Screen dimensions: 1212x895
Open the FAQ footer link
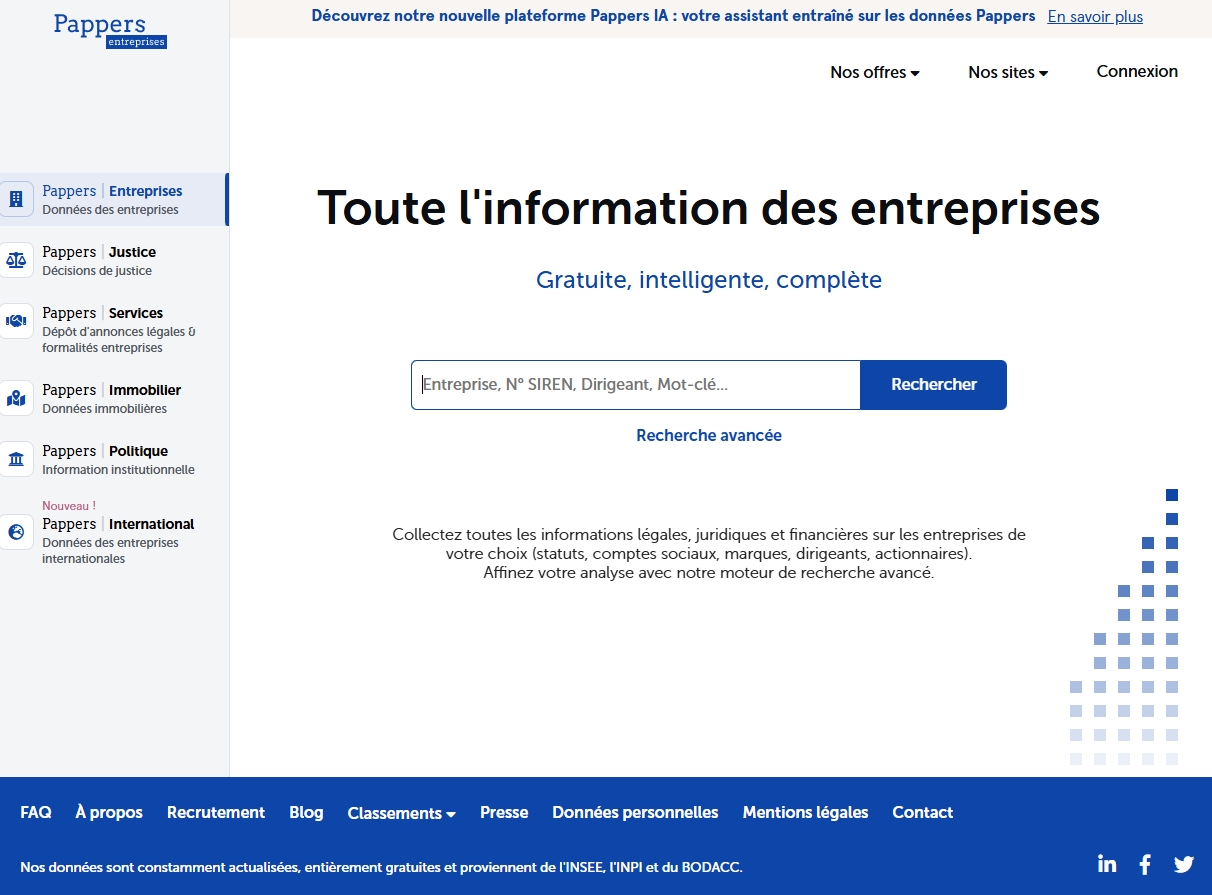pyautogui.click(x=36, y=812)
